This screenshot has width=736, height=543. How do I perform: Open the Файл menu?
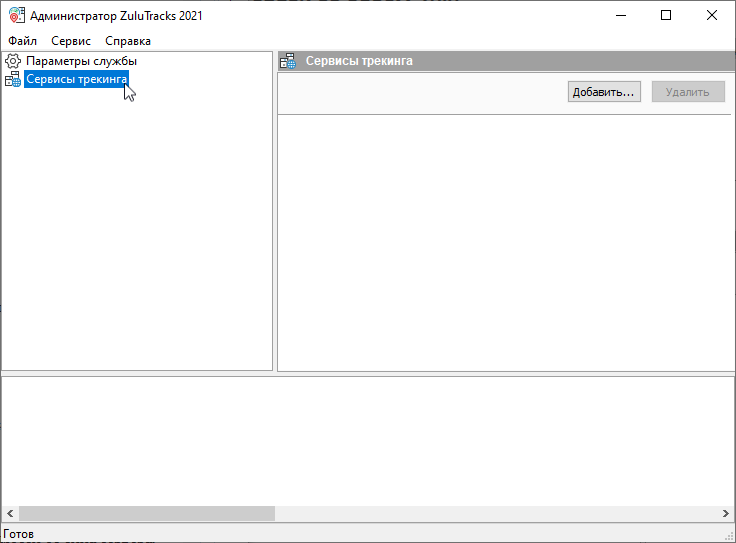pyautogui.click(x=22, y=41)
